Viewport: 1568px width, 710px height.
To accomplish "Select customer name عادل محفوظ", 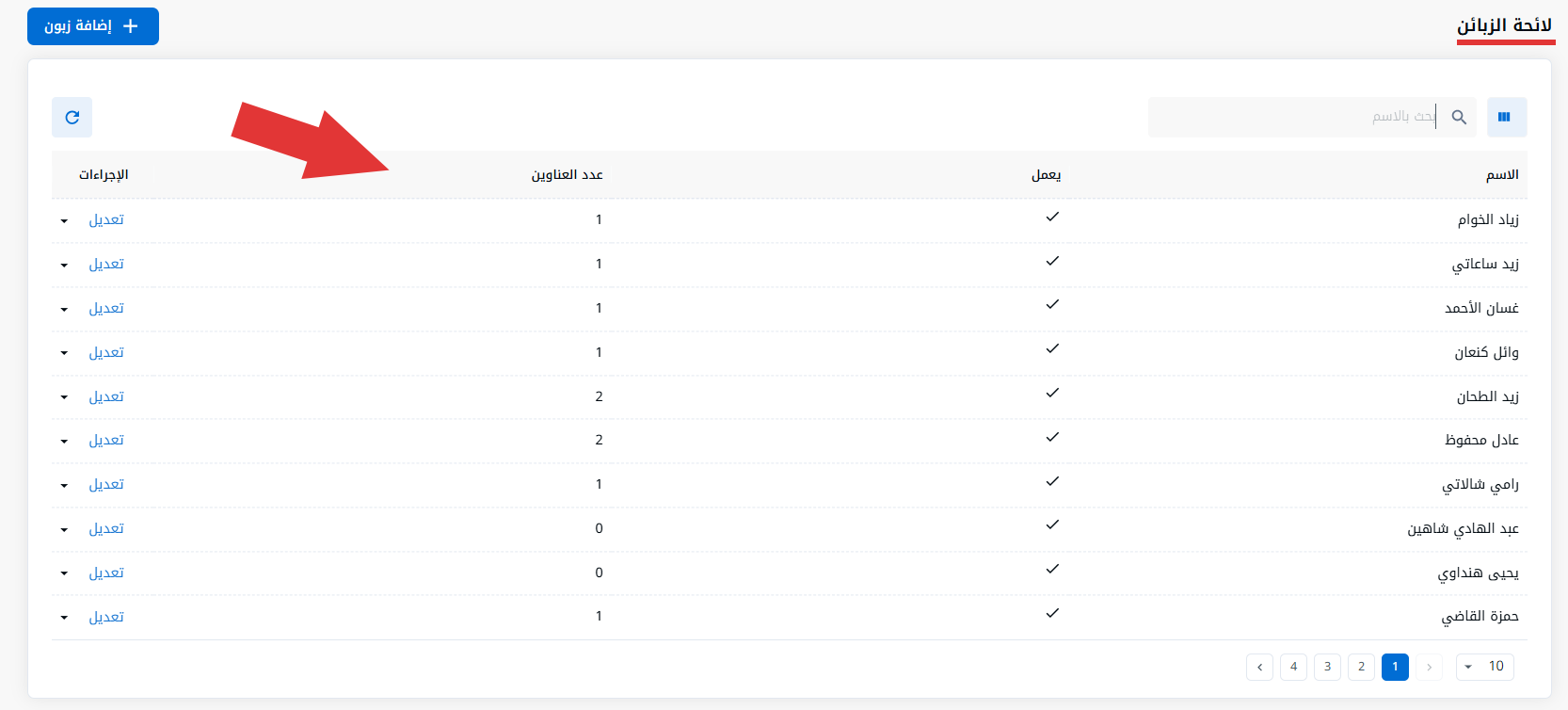I will [x=1481, y=440].
